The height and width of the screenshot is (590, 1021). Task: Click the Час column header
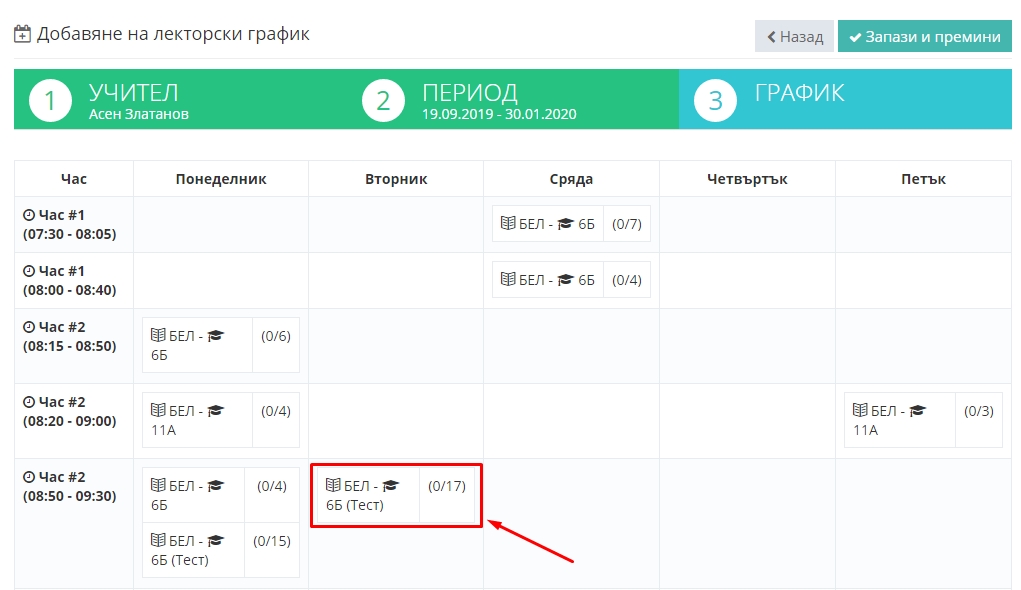tap(74, 179)
